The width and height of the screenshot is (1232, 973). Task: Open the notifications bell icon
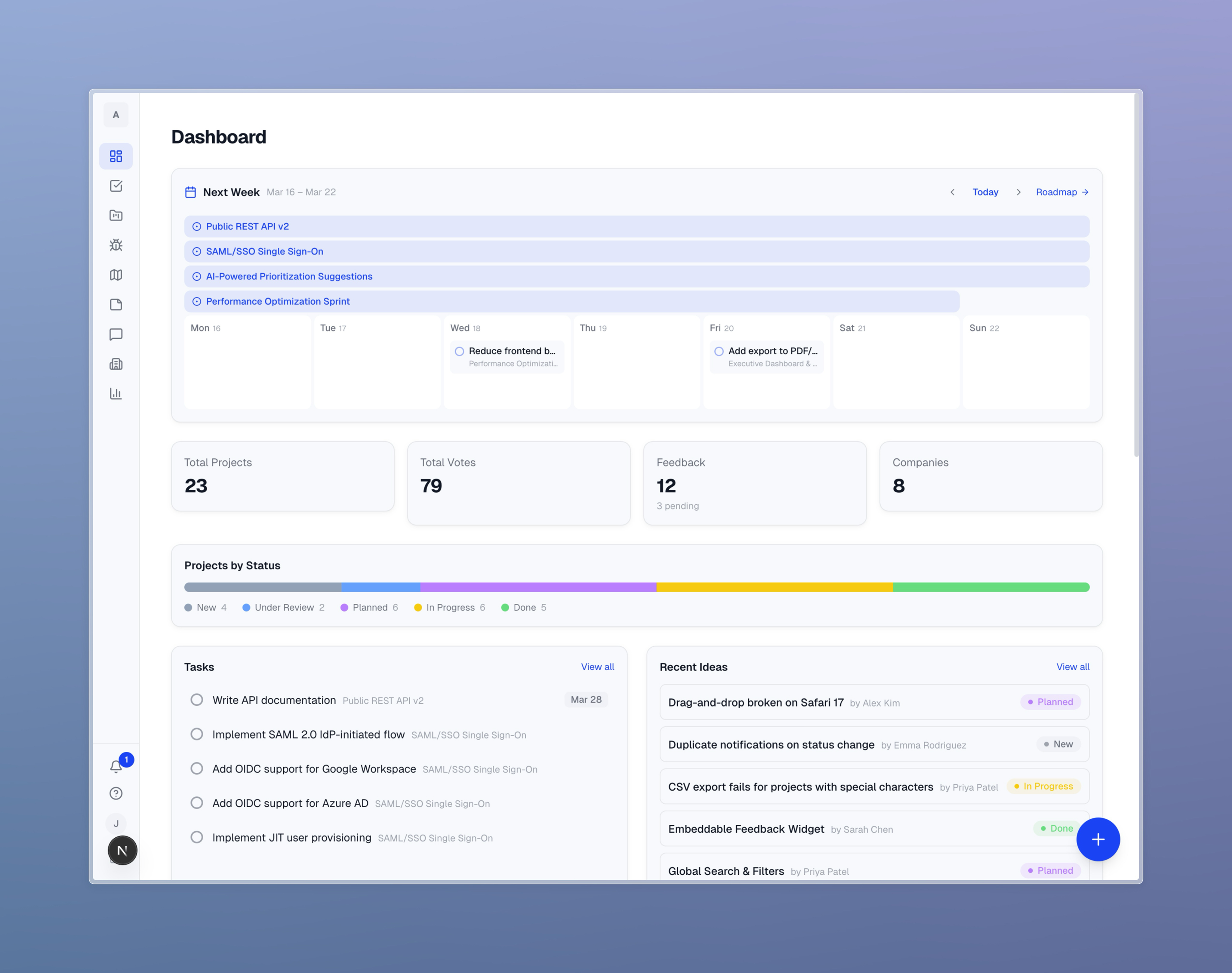[115, 766]
